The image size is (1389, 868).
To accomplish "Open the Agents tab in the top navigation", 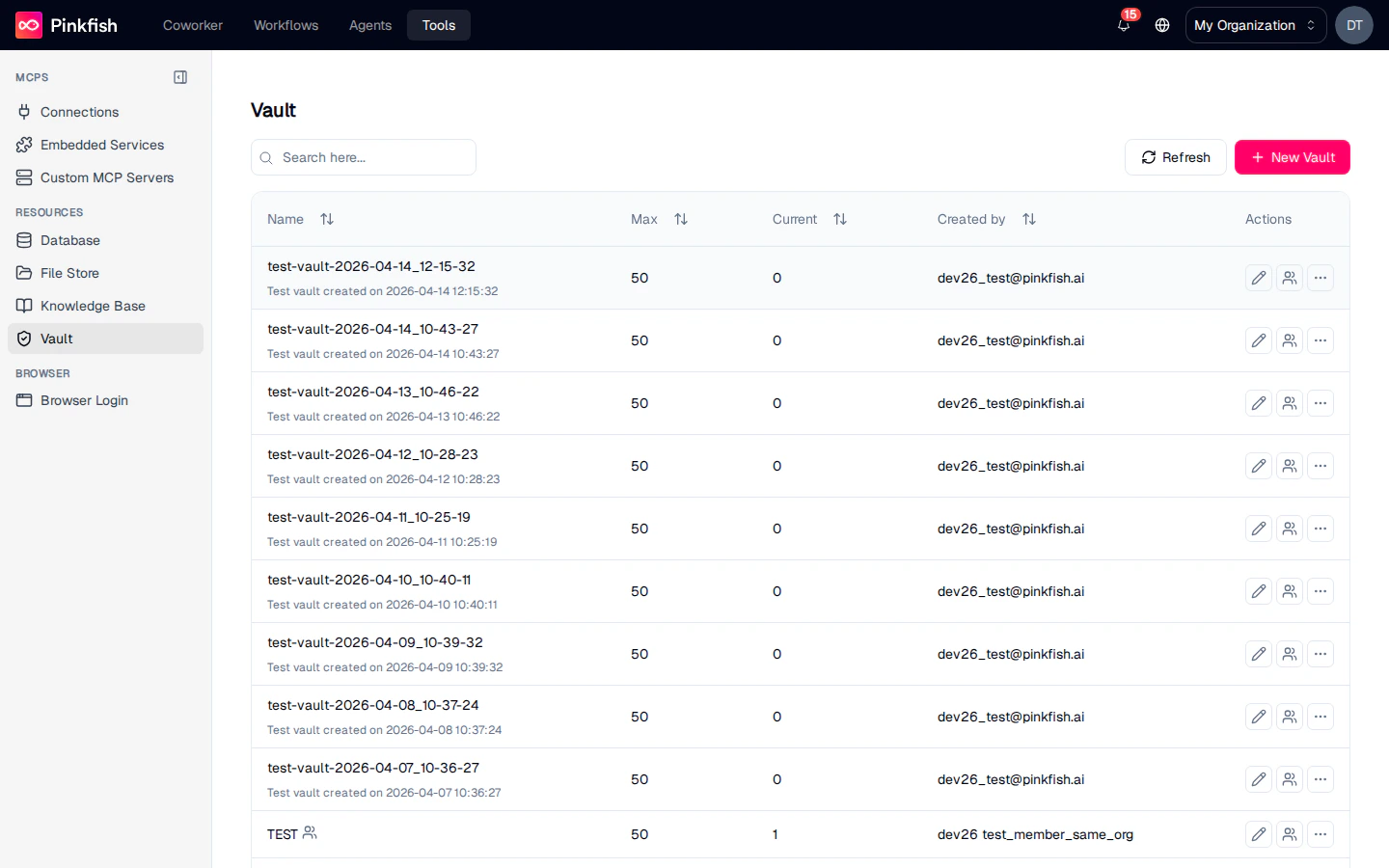I will coord(369,25).
